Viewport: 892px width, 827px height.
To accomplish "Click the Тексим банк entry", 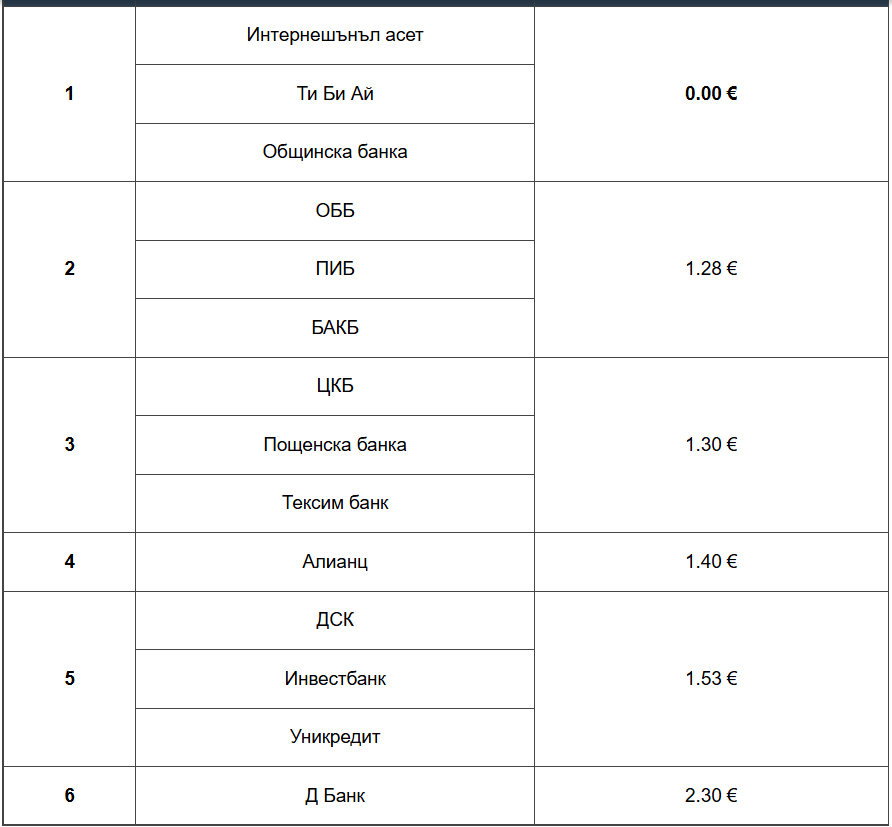I will [x=335, y=503].
